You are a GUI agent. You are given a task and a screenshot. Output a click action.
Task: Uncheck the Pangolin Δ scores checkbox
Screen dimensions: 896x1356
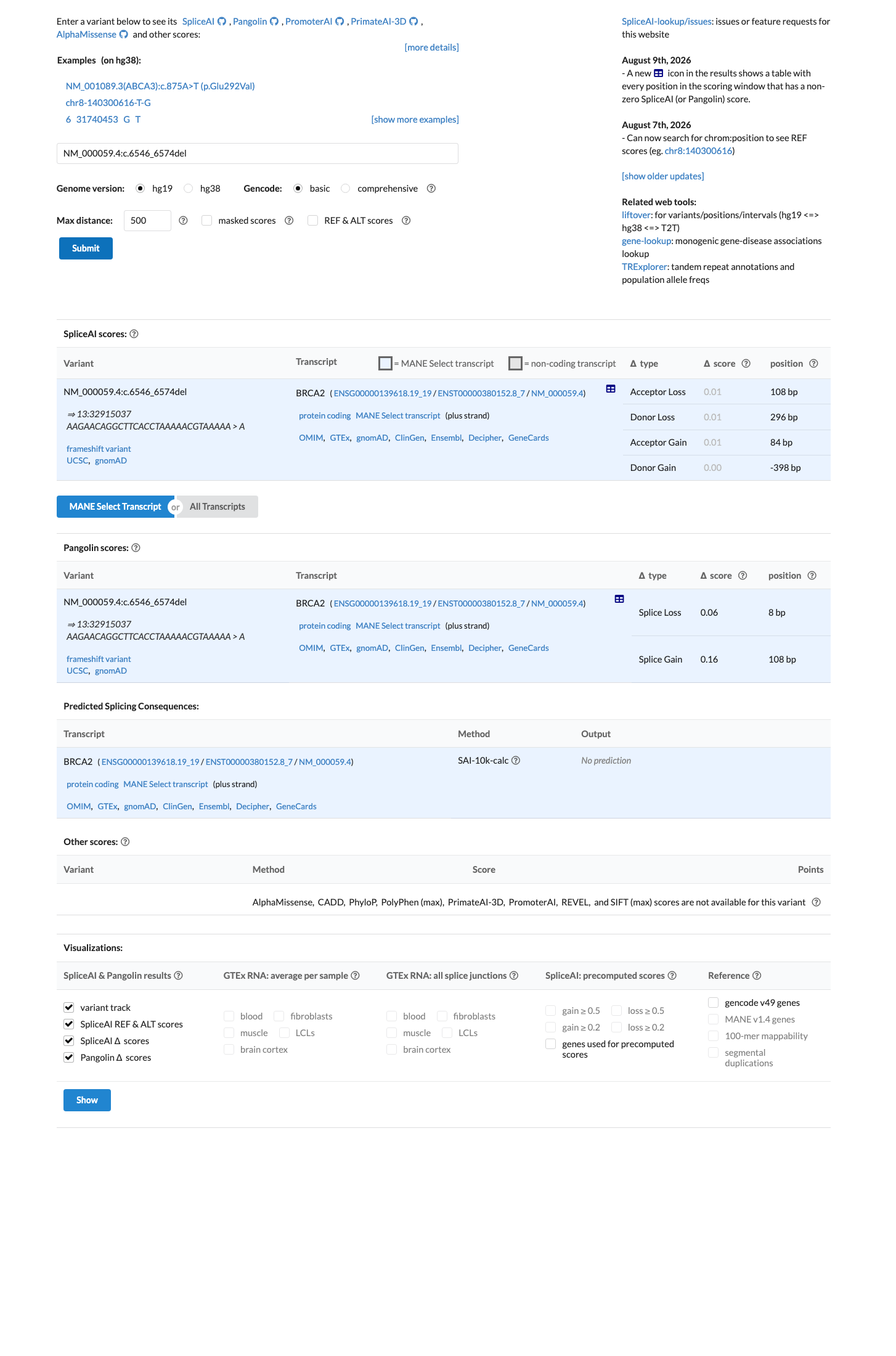69,1058
